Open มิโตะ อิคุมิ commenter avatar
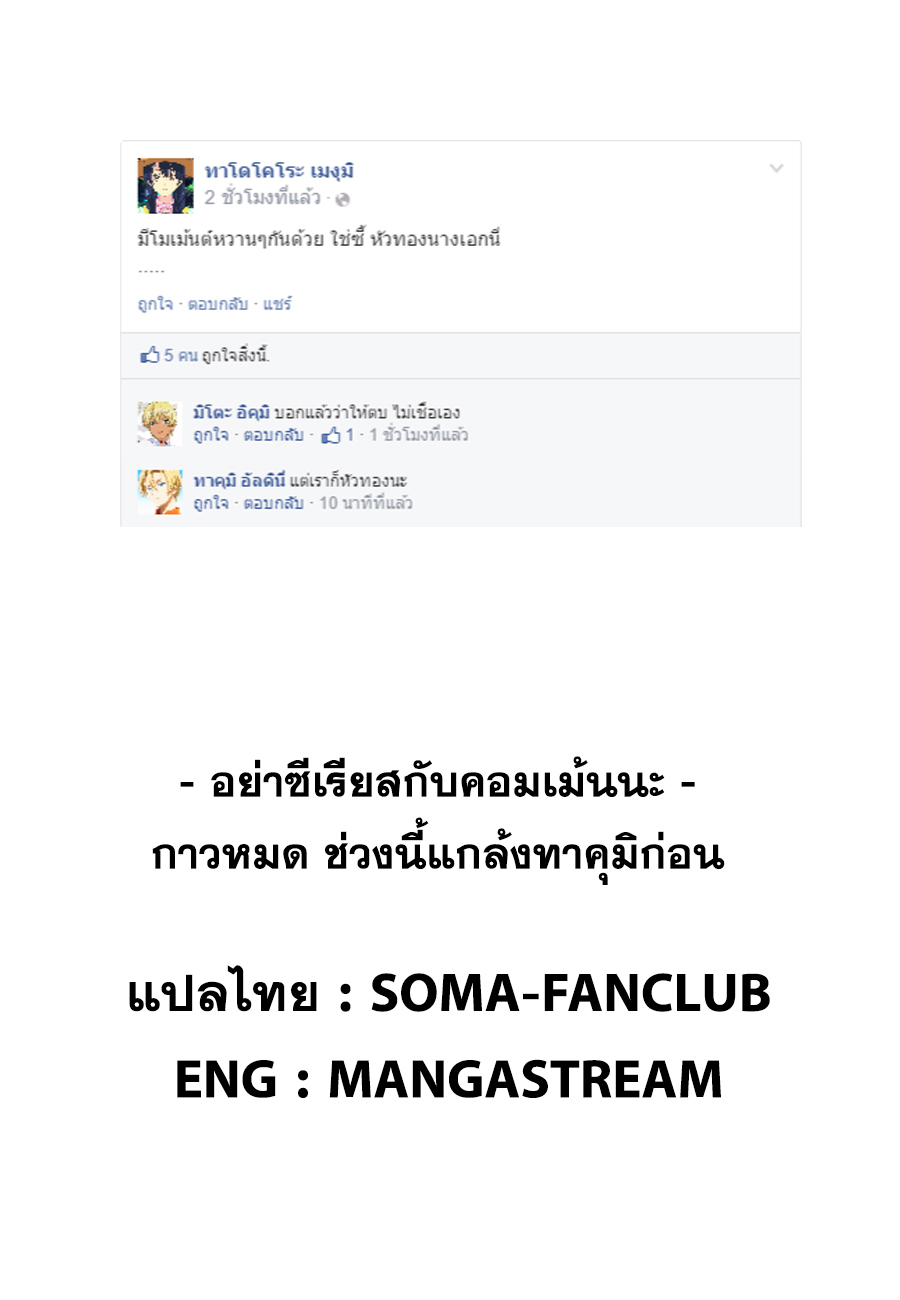The height and width of the screenshot is (1300, 900). (x=160, y=424)
